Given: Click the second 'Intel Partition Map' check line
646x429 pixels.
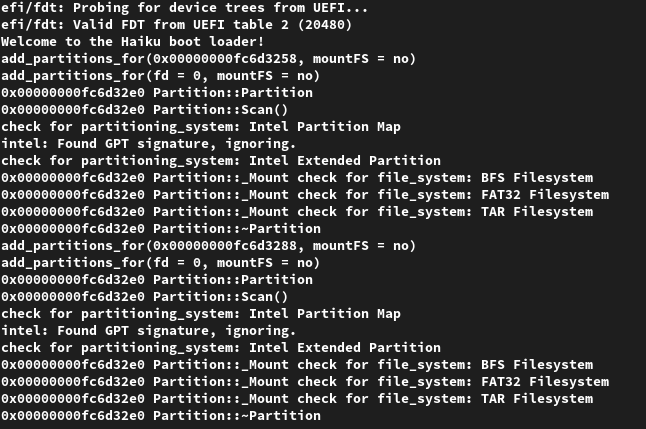Looking at the screenshot, I should pos(201,314).
